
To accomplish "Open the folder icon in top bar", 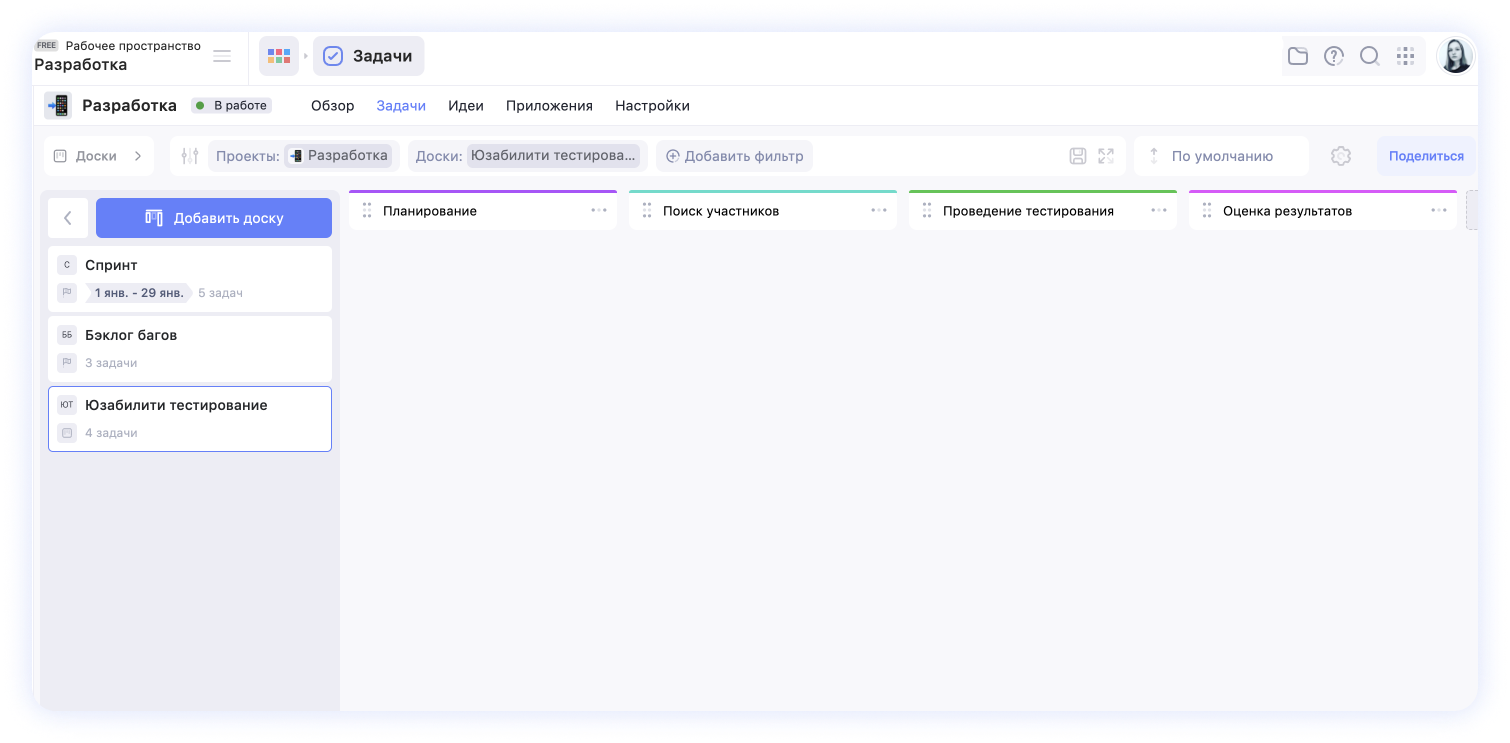I will pyautogui.click(x=1298, y=57).
